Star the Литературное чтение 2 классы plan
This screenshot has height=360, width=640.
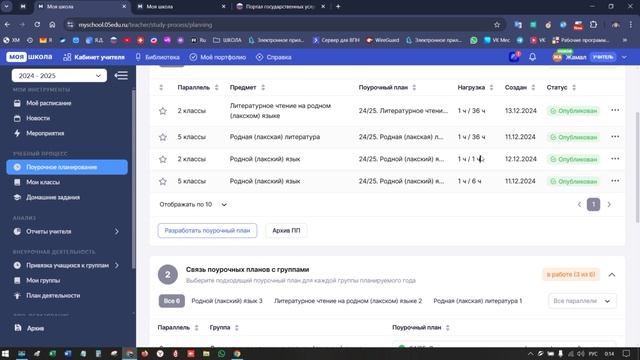click(163, 111)
